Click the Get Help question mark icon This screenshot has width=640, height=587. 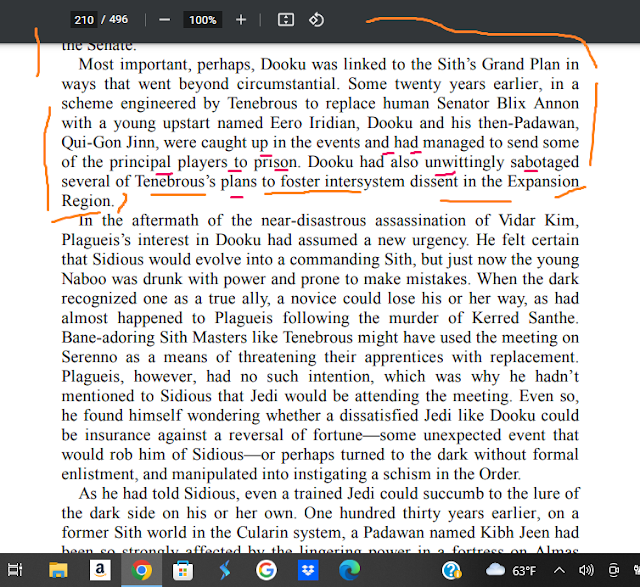pyautogui.click(x=451, y=570)
